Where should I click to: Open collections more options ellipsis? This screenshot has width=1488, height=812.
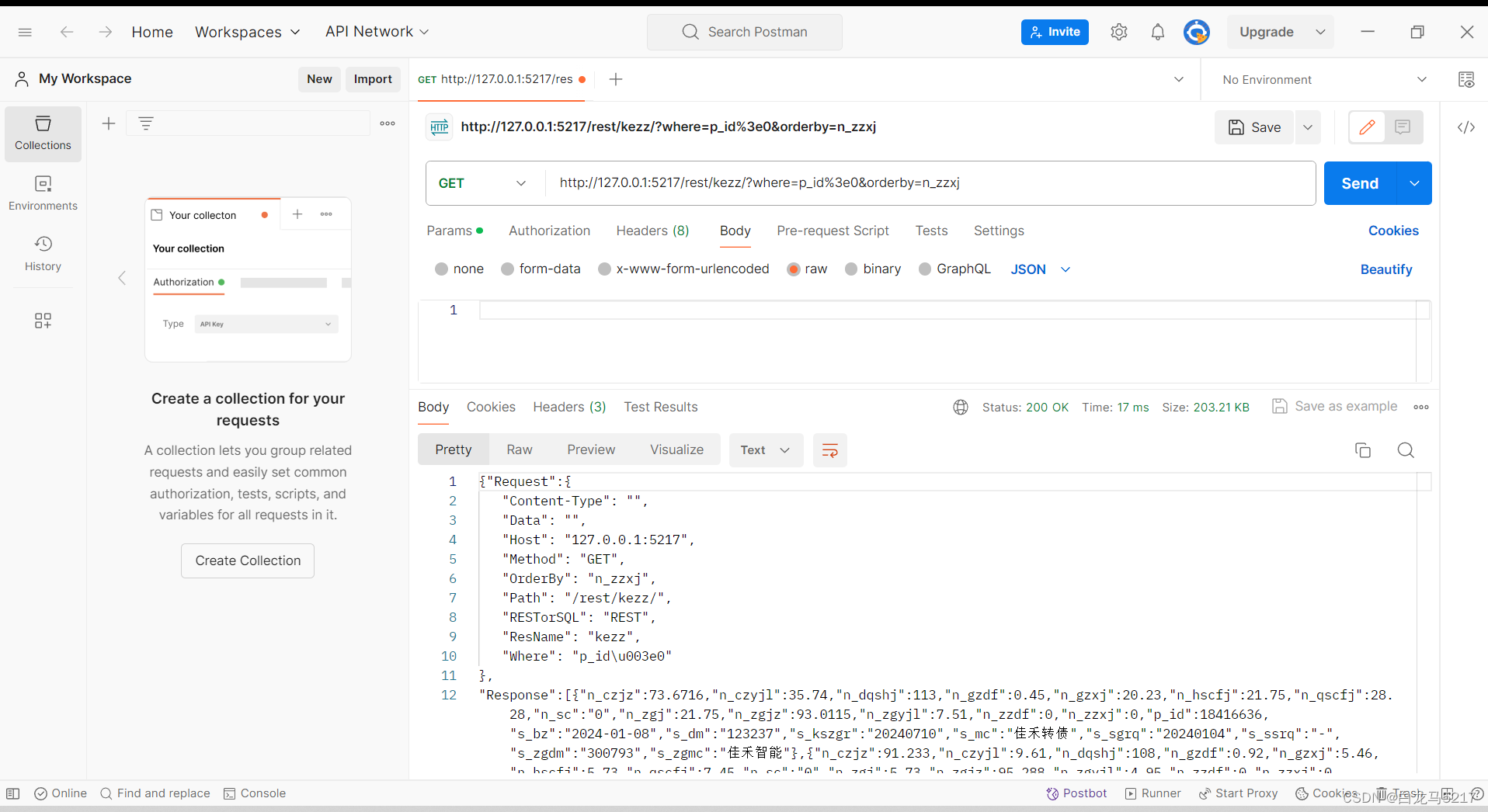tap(388, 123)
